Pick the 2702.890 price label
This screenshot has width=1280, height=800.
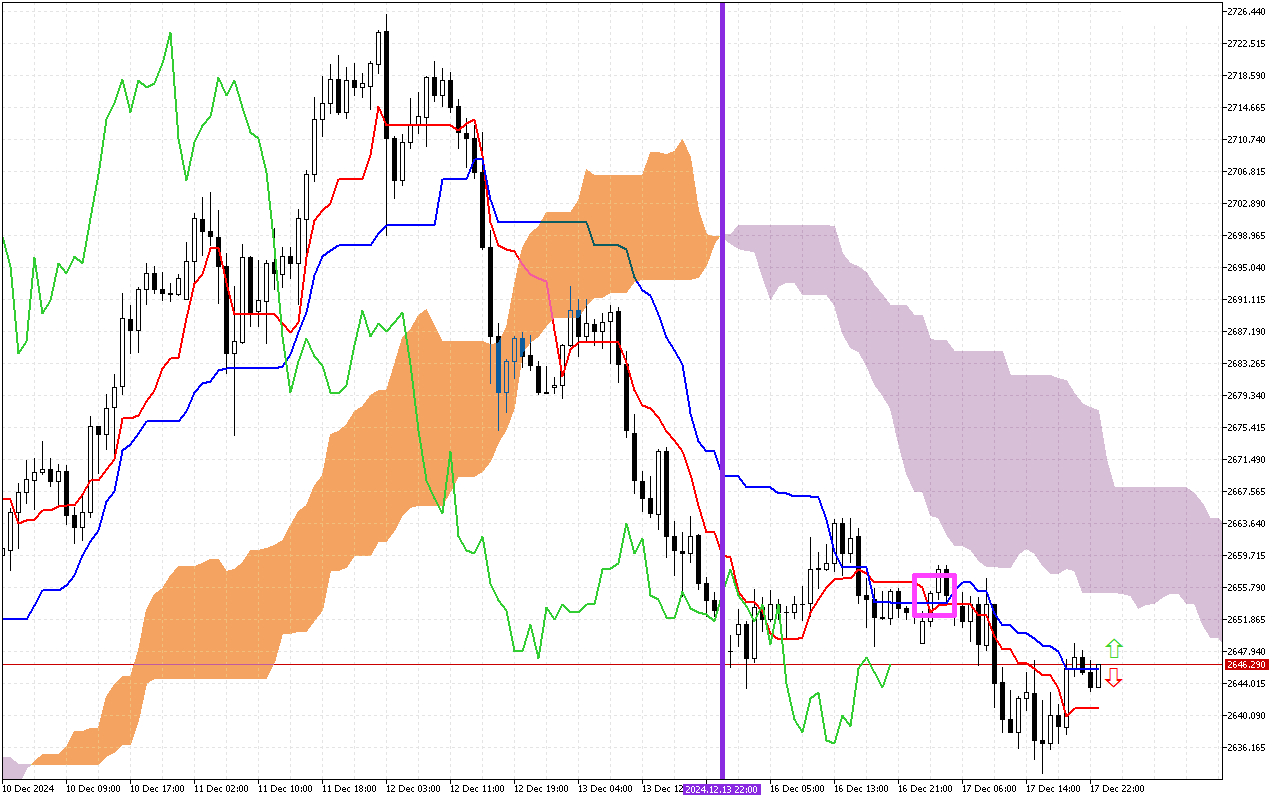click(x=1246, y=204)
